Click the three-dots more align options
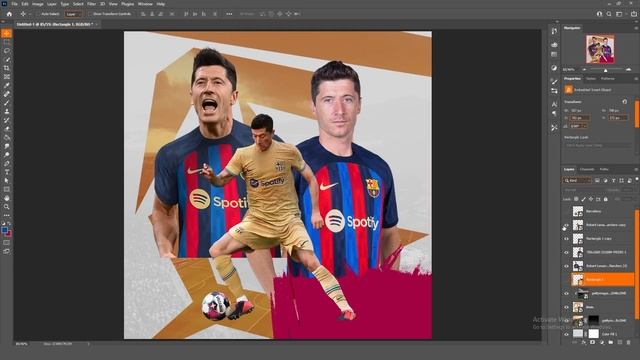Viewport: 640px width, 360px height. click(x=229, y=14)
